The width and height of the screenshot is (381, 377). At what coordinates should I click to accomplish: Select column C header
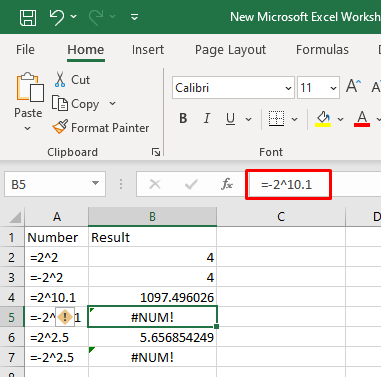coord(281,217)
